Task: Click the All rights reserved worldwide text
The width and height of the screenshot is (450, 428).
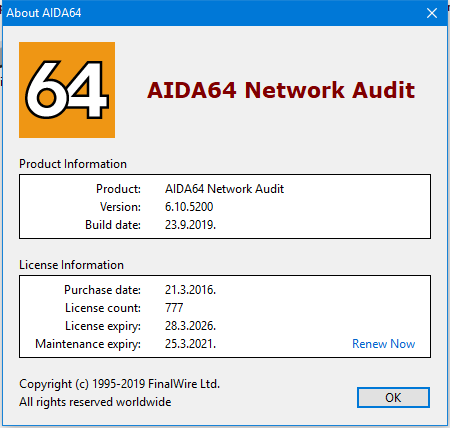Action: tap(95, 402)
